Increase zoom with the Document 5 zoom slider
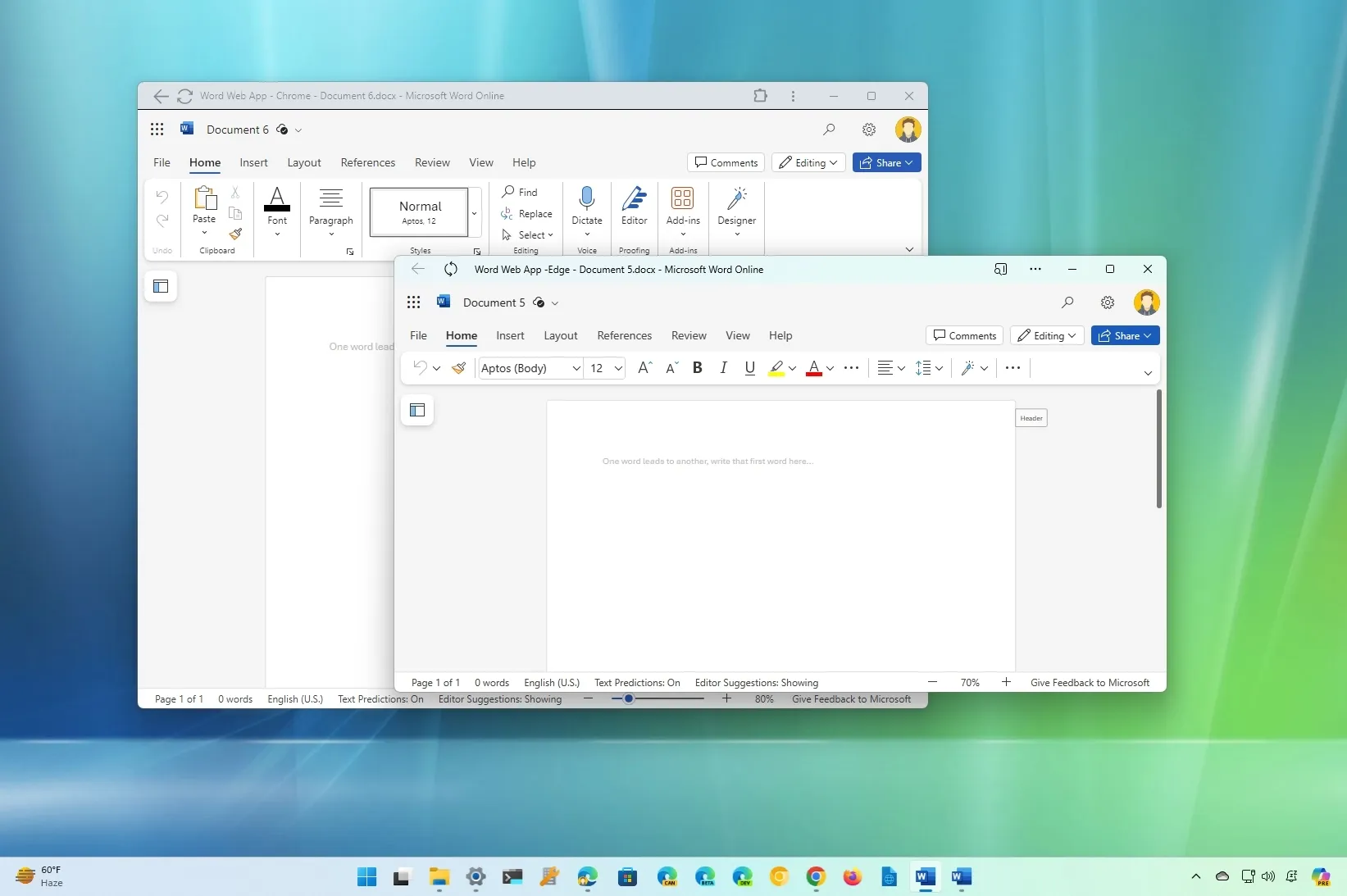1347x896 pixels. 1006,682
